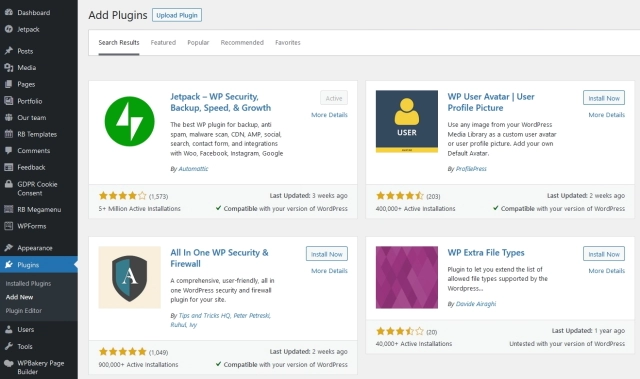Screen dimensions: 640x379
Task: Click the Pages icon in sidebar
Action: pyautogui.click(x=9, y=84)
